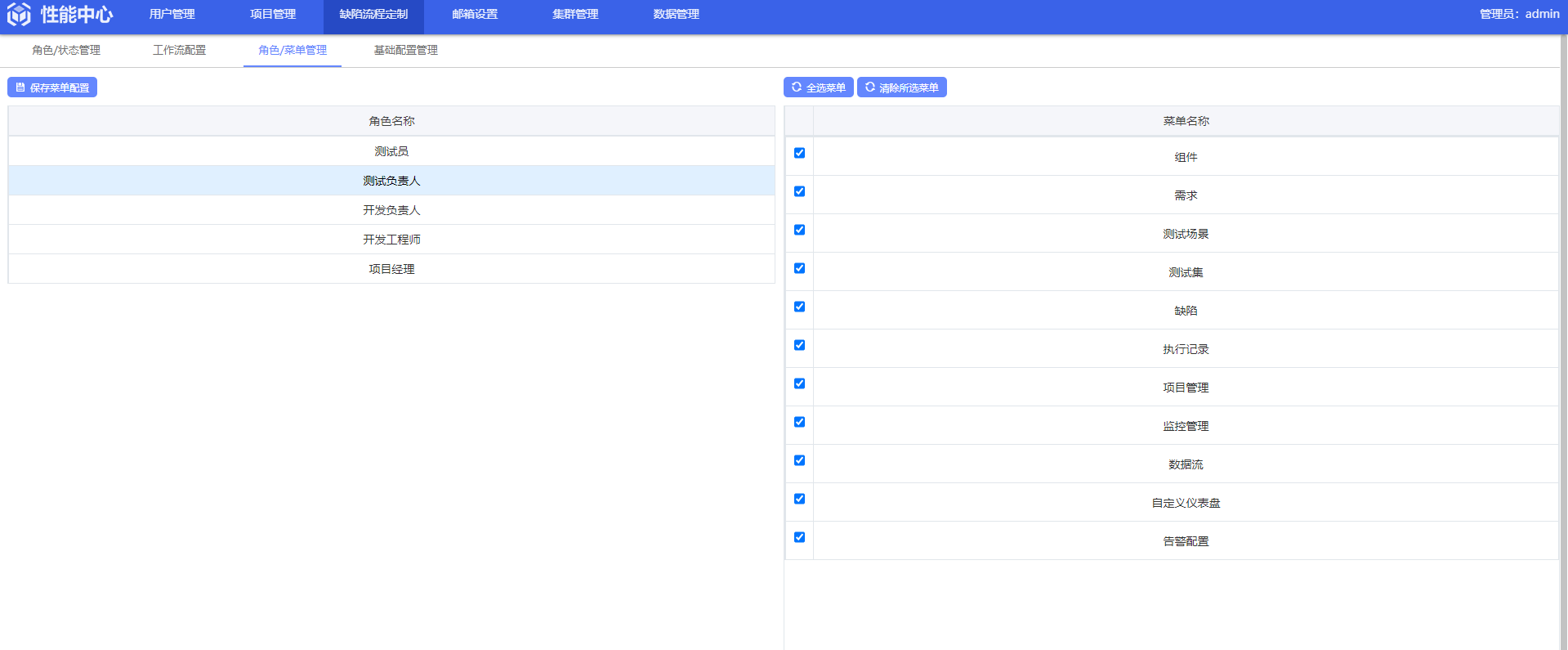Open the 集群管理 top menu

click(x=575, y=15)
